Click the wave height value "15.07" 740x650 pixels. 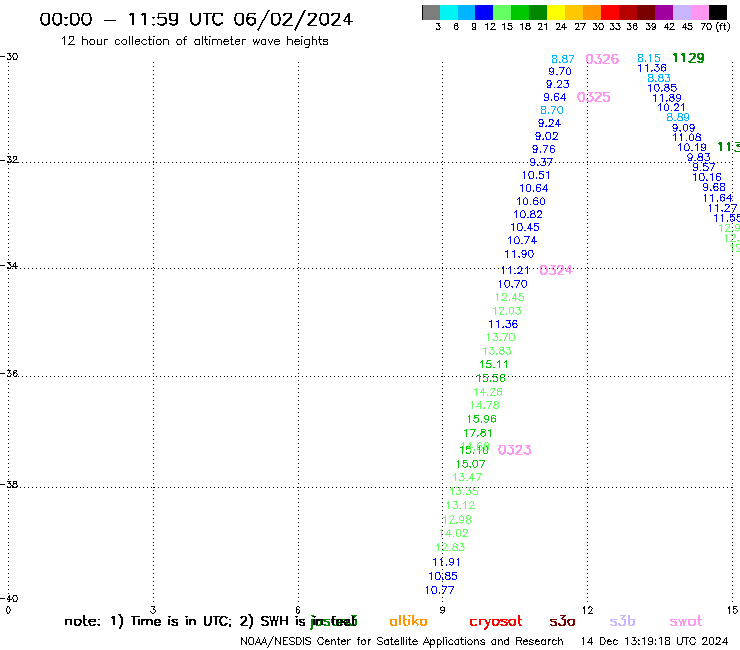tap(471, 464)
